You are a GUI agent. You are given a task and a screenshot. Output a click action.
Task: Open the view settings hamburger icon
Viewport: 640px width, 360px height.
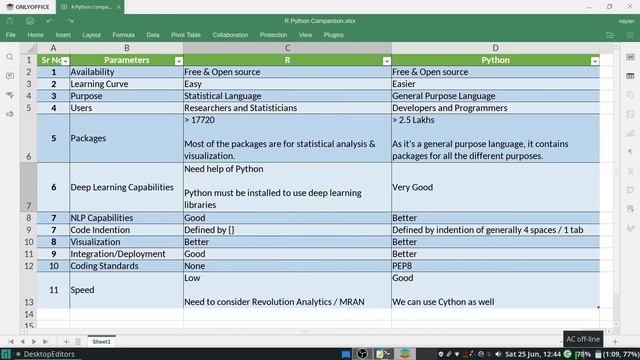pos(630,35)
